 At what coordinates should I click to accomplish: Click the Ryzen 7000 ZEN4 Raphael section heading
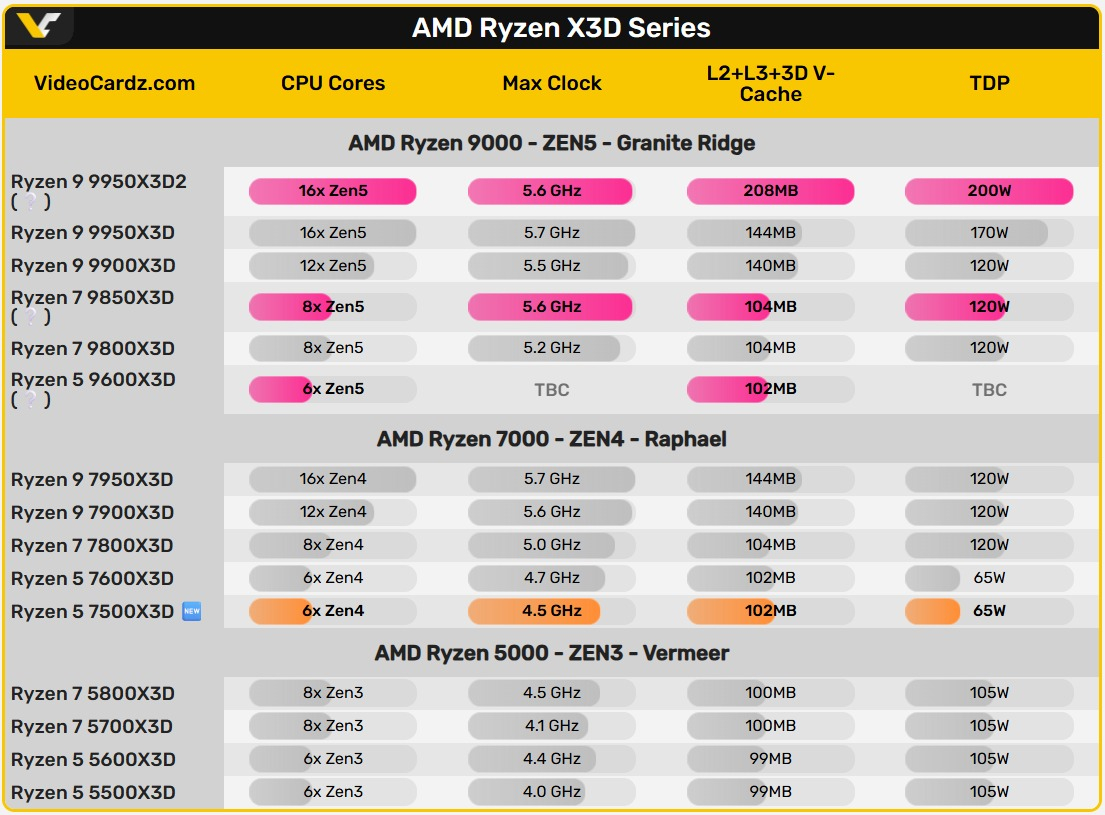click(x=552, y=439)
